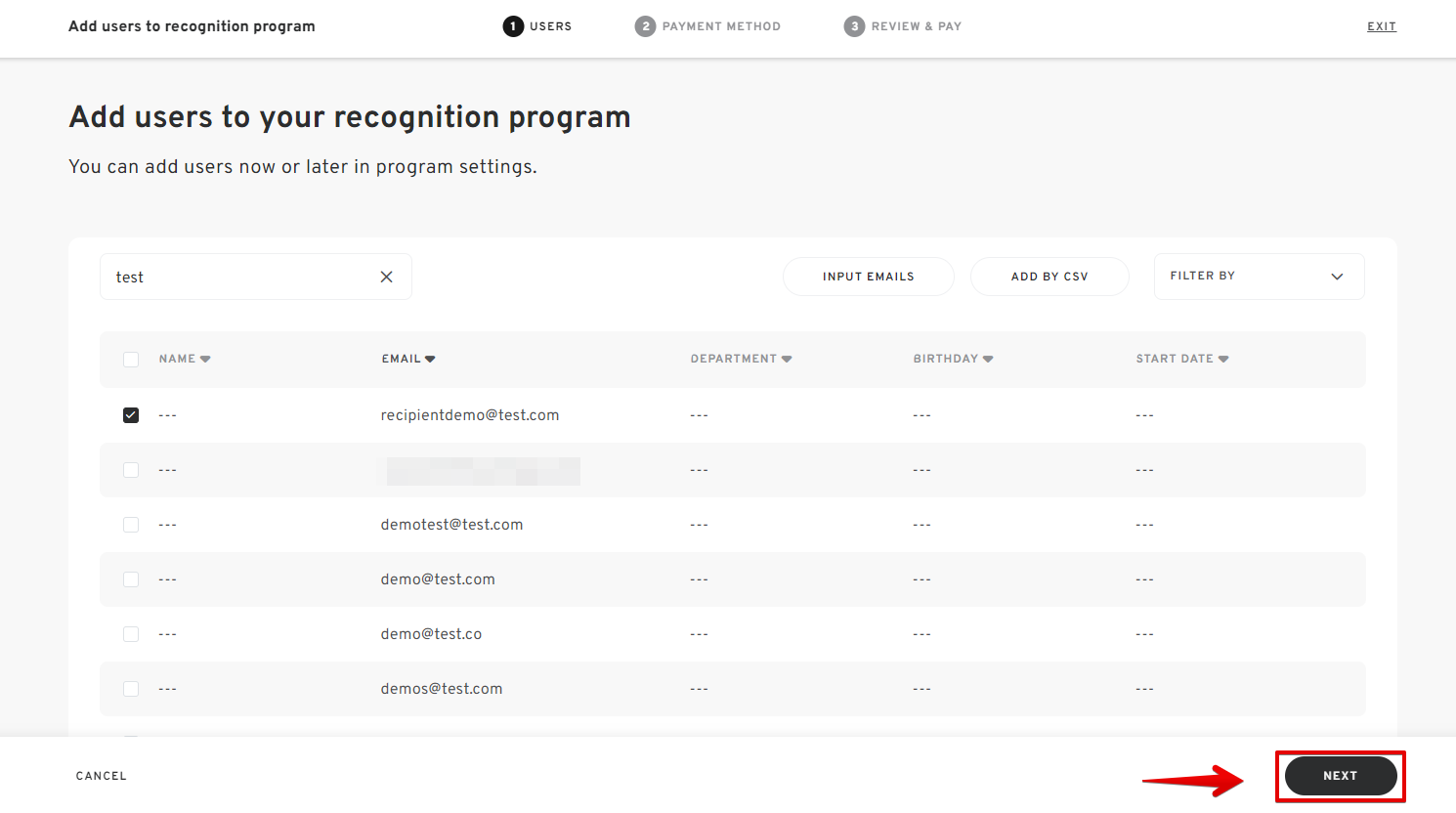1456x813 pixels.
Task: Sort by Start Date column arrow
Action: click(x=1223, y=360)
